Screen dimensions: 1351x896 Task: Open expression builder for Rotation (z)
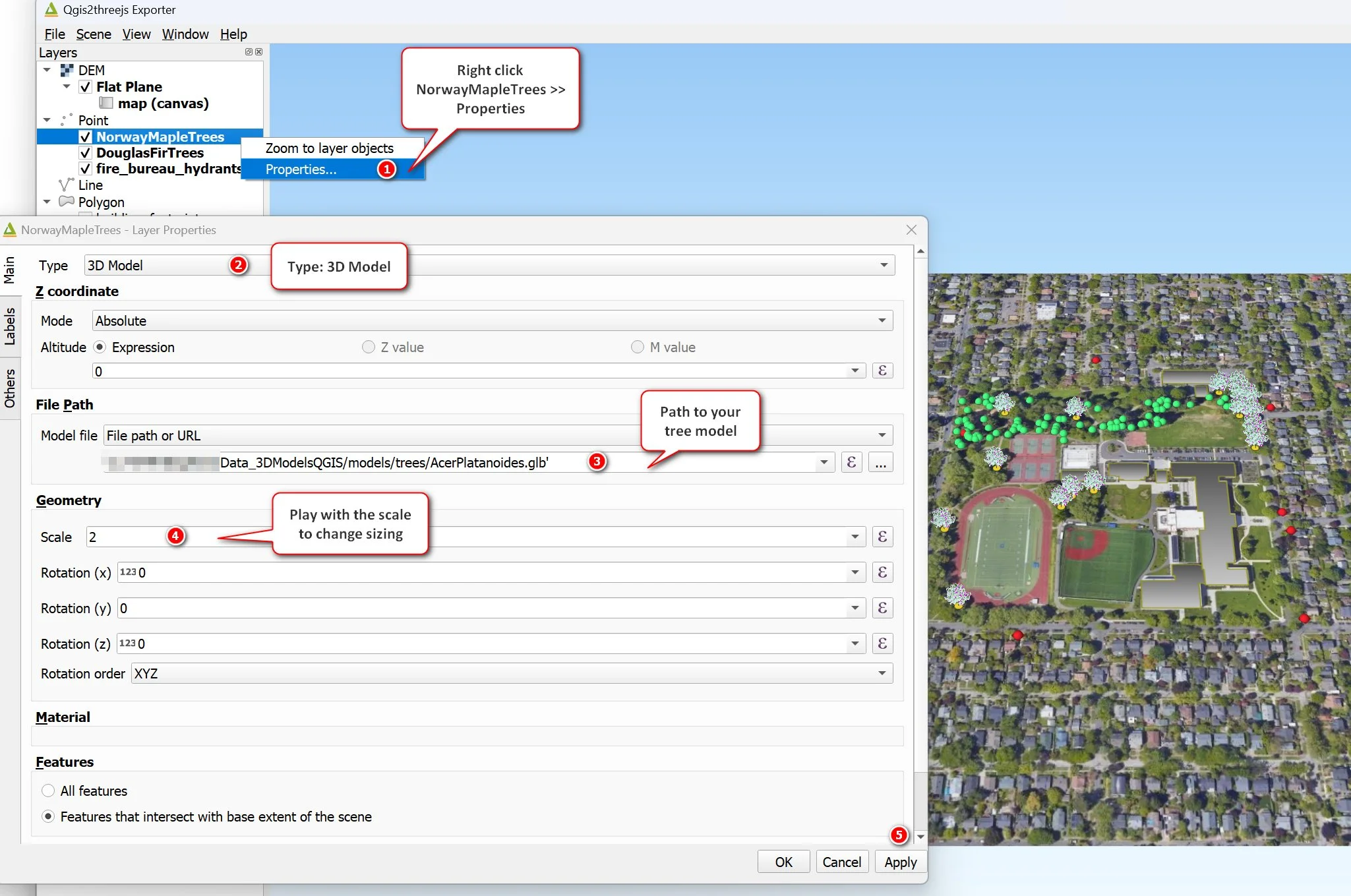tap(883, 643)
